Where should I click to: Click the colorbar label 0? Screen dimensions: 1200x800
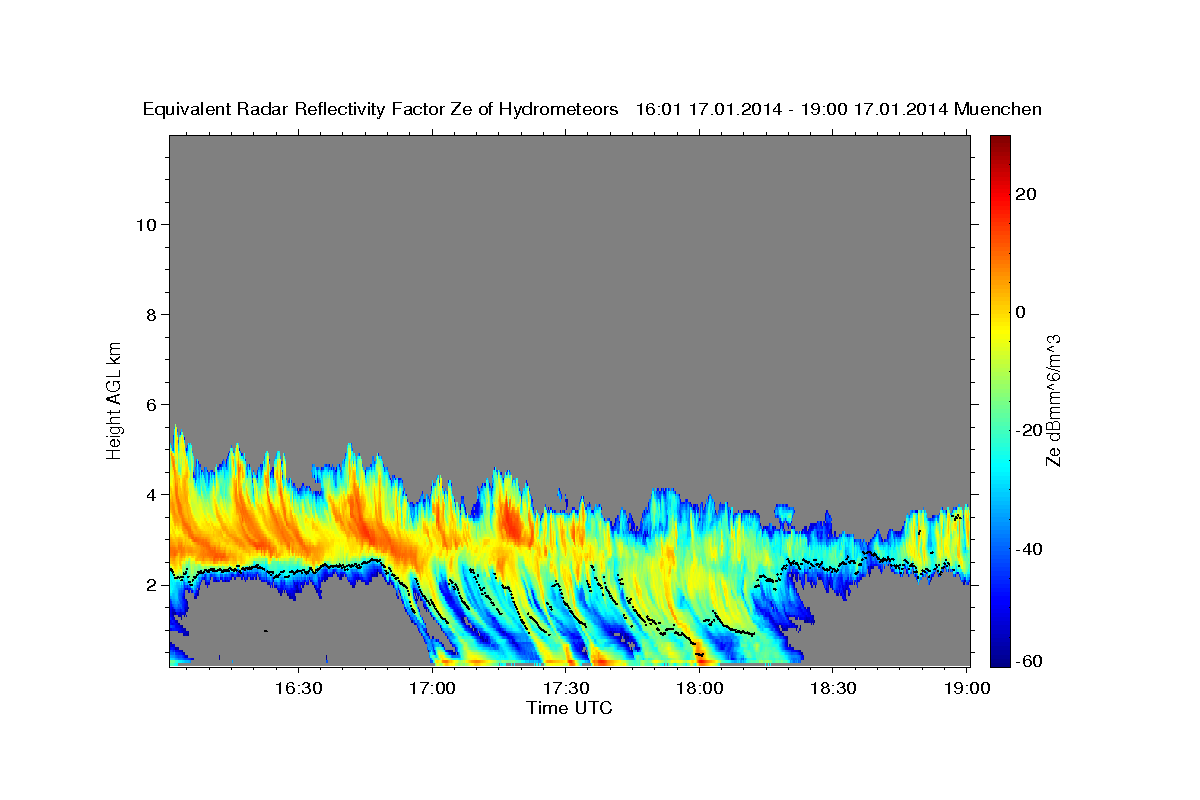1021,312
